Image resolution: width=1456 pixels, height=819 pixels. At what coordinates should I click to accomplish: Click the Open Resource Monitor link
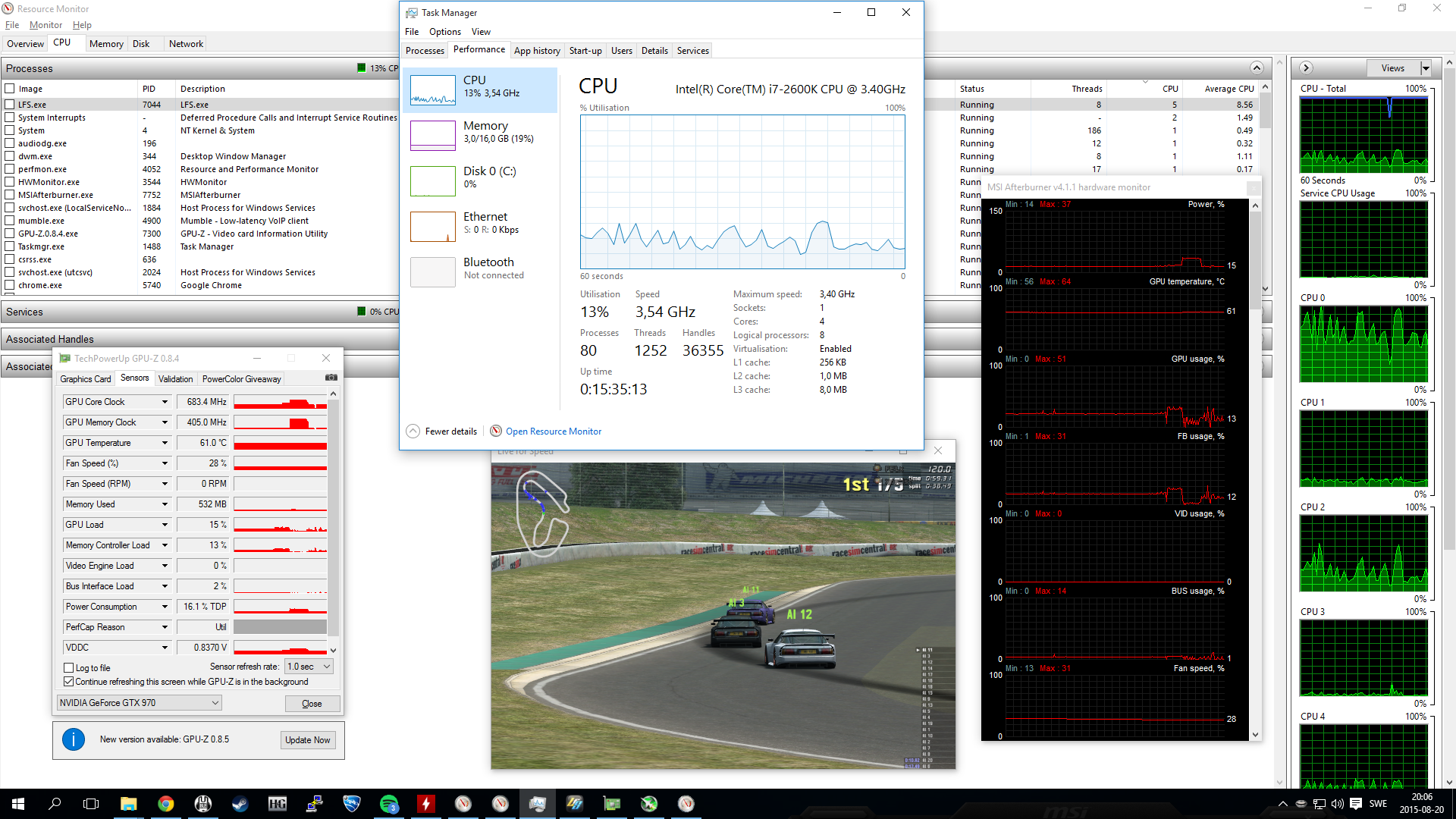[554, 431]
